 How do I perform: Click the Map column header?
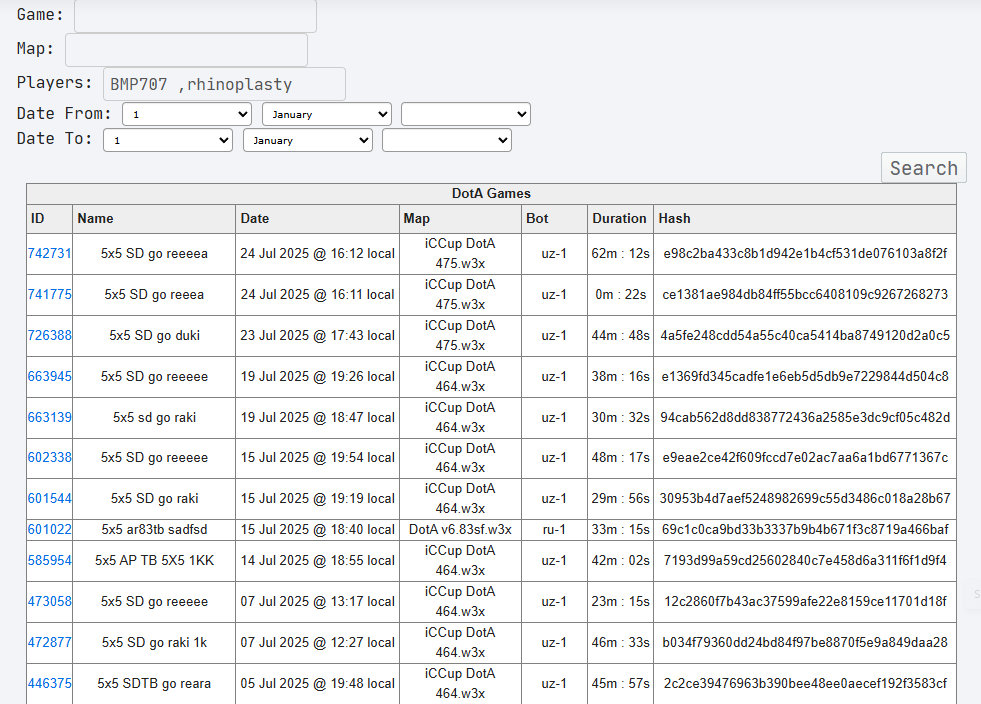[460, 218]
